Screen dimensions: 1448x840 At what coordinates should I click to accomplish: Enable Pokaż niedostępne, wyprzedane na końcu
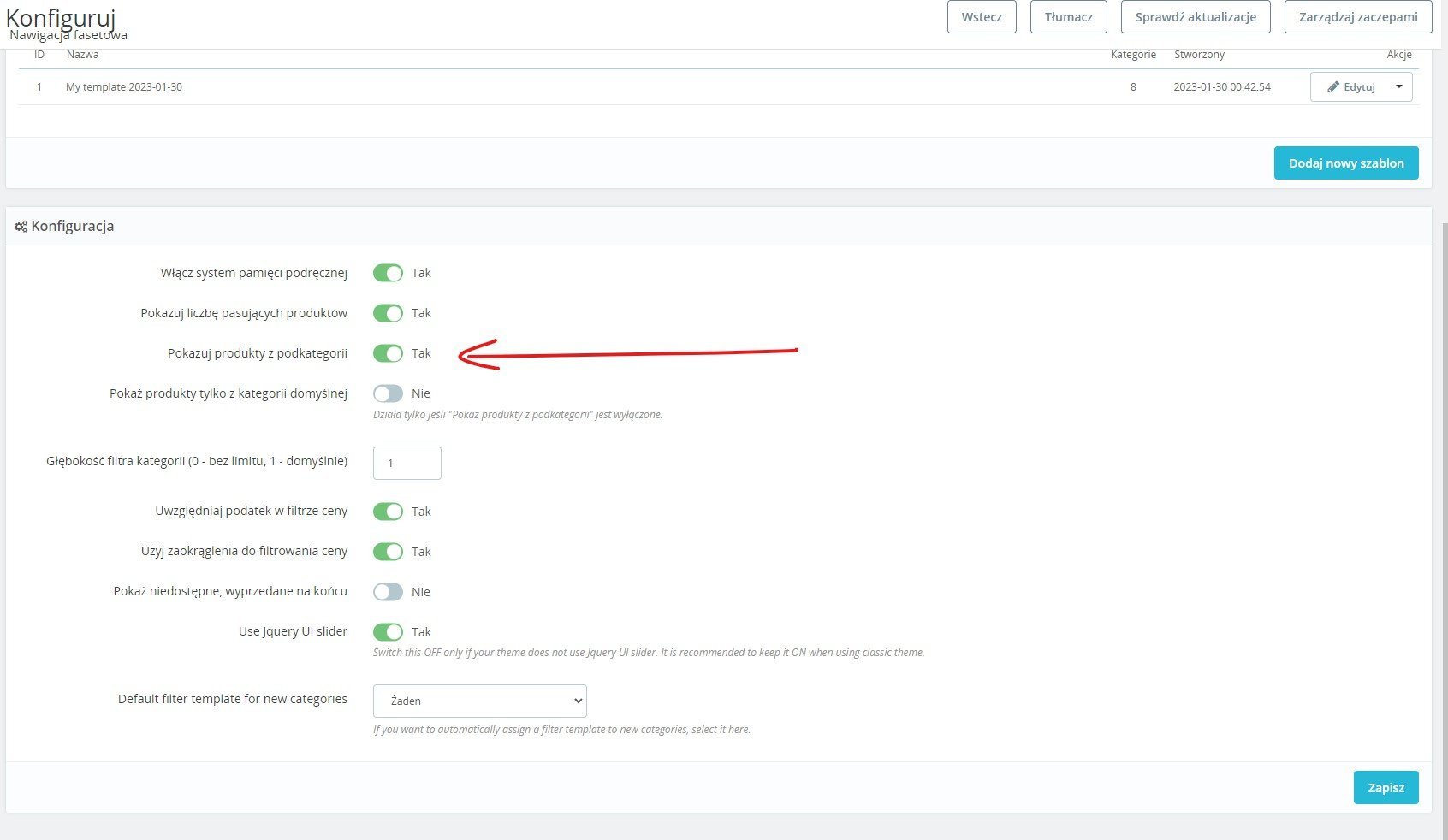pyautogui.click(x=388, y=592)
